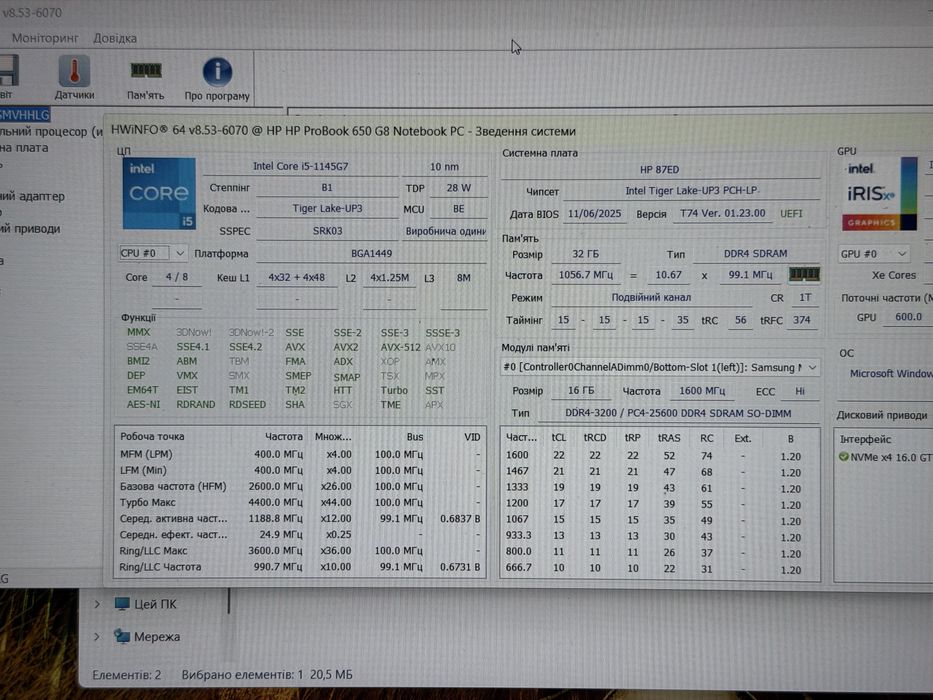Click the Intel Tiger Lake-UP3 PCH-LP chipset field
This screenshot has width=933, height=700.
[x=691, y=191]
